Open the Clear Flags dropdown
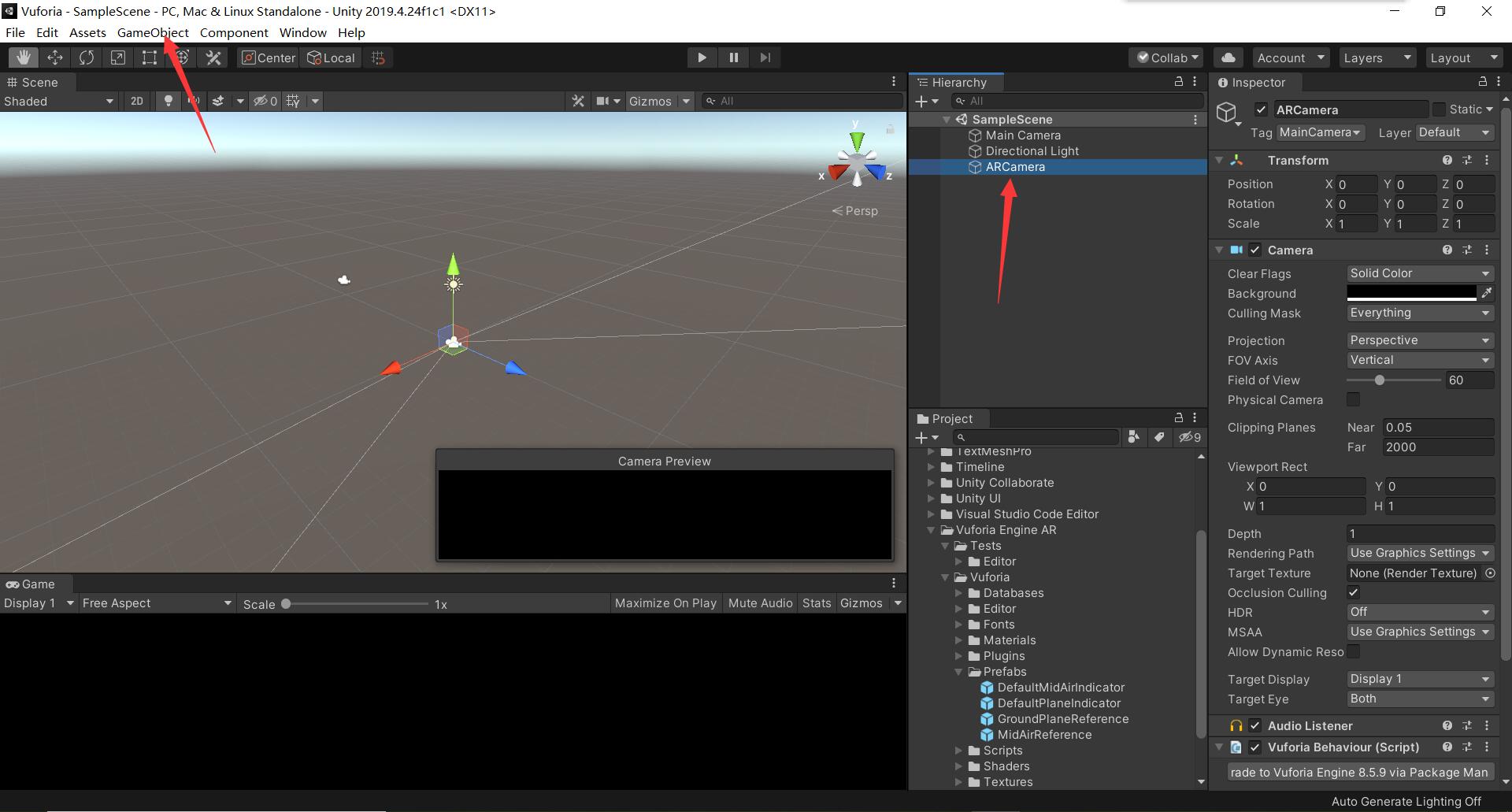1512x812 pixels. pyautogui.click(x=1420, y=273)
